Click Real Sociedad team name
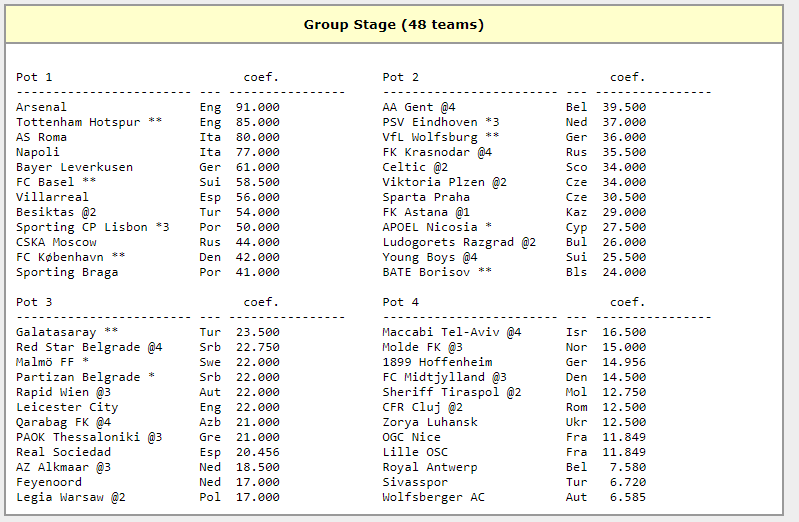799x522 pixels. (63, 452)
